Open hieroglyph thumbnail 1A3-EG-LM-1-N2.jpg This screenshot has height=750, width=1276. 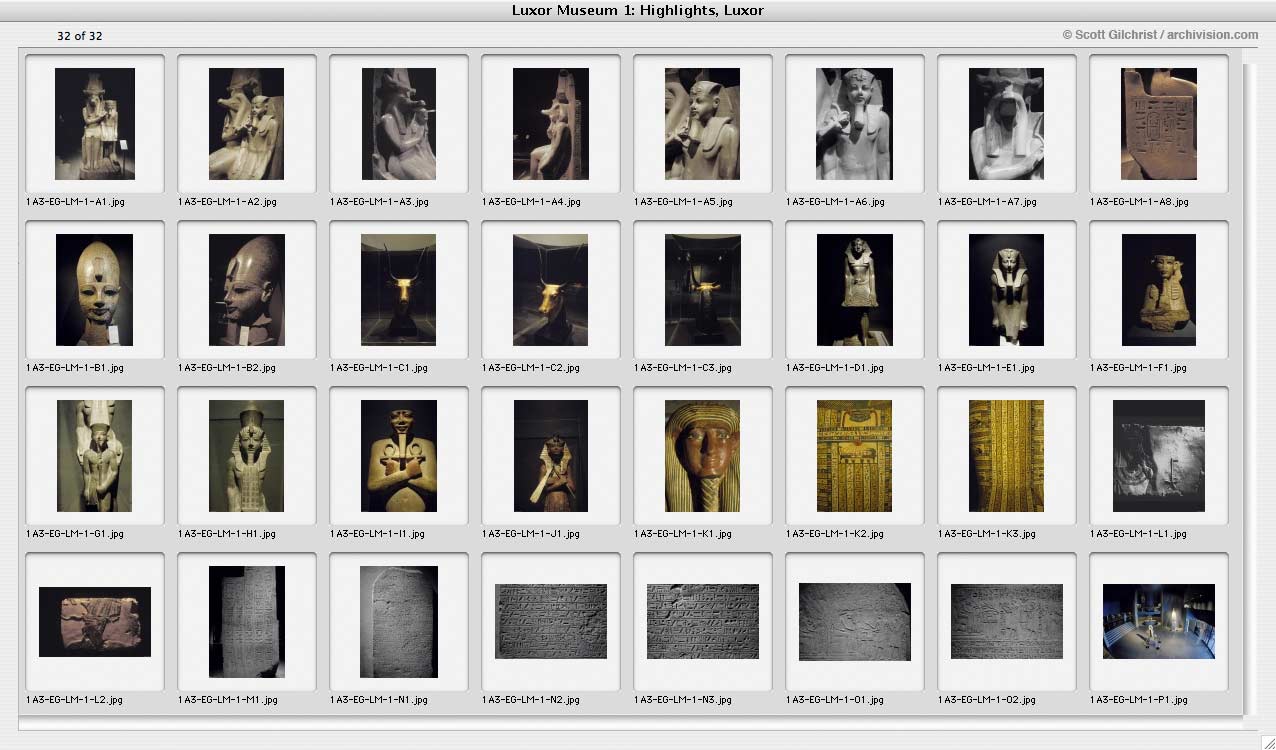pos(551,621)
